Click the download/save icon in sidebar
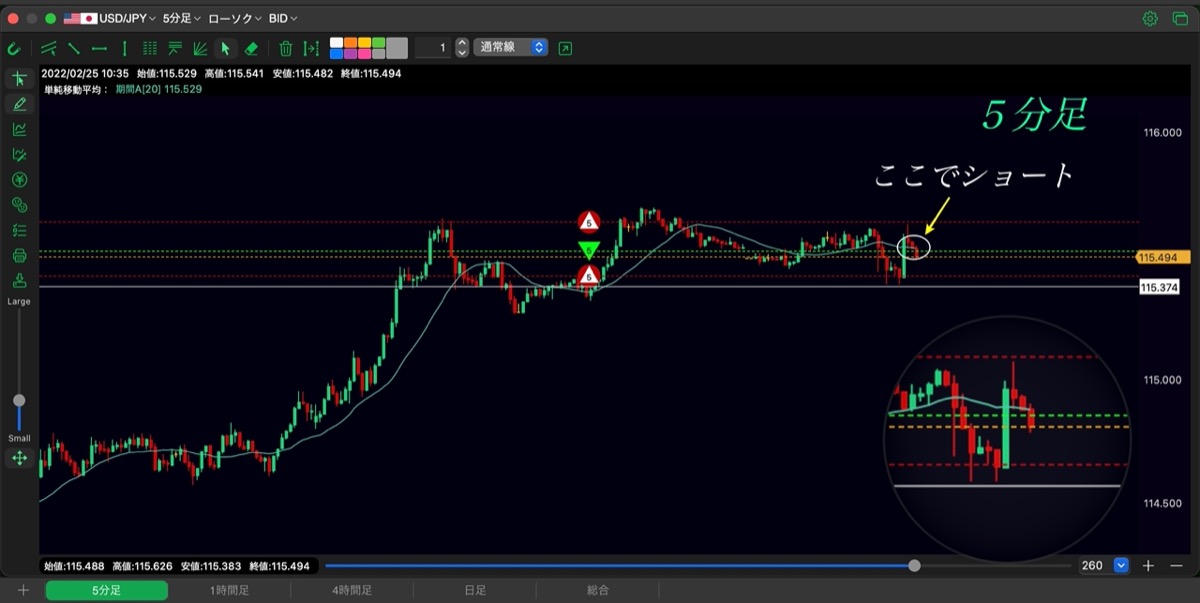The width and height of the screenshot is (1200, 603). 19,280
